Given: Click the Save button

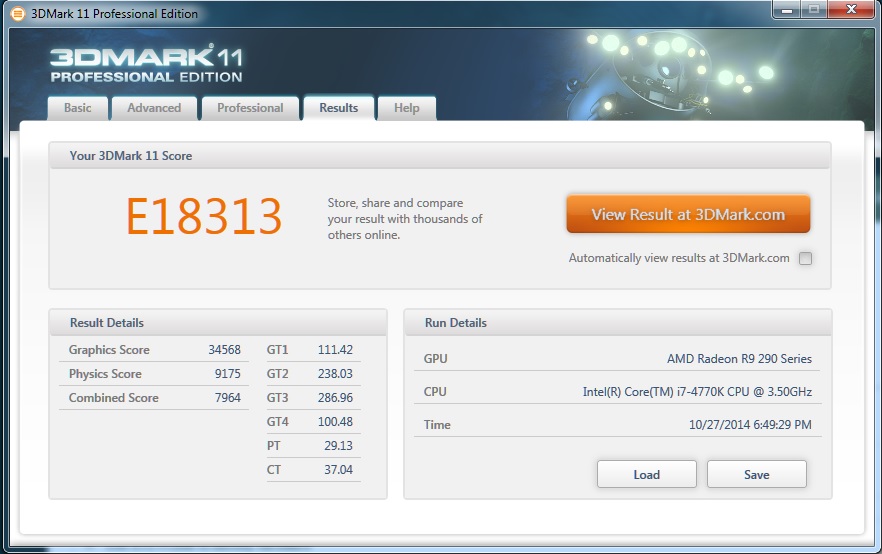Looking at the screenshot, I should pos(757,474).
